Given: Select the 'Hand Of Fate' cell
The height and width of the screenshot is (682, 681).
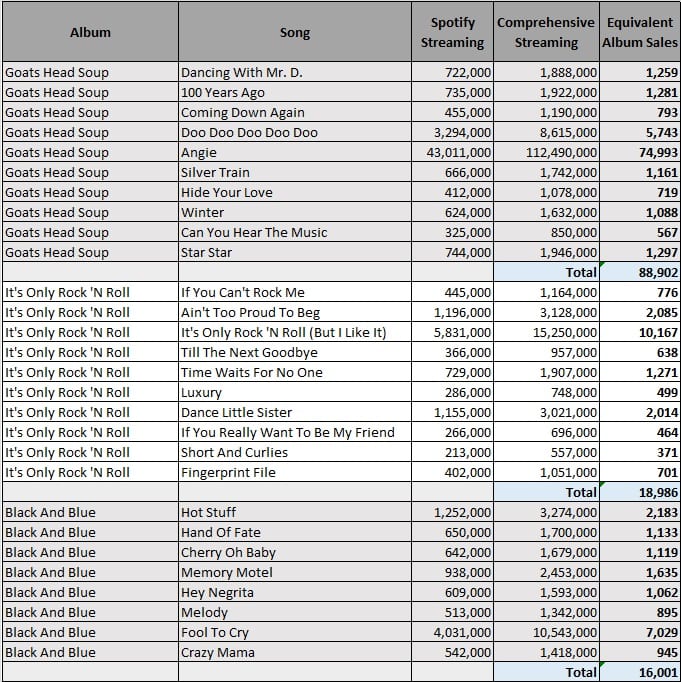Looking at the screenshot, I should point(295,532).
